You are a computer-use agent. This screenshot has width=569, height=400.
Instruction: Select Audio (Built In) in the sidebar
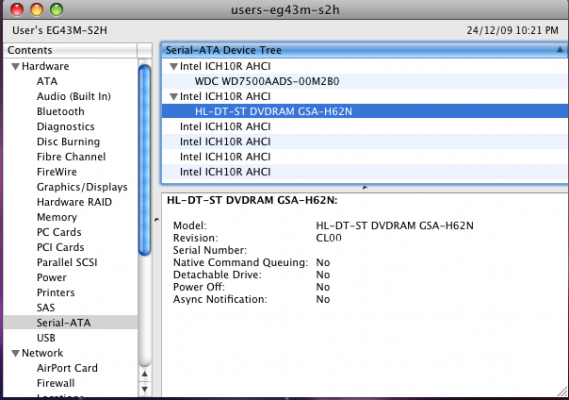(x=74, y=97)
